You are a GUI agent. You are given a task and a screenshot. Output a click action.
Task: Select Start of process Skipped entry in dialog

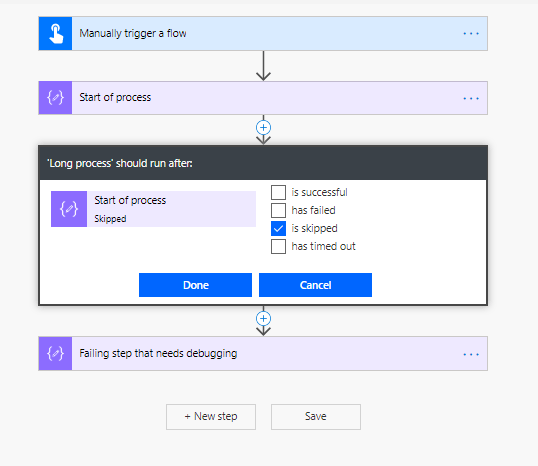(153, 209)
